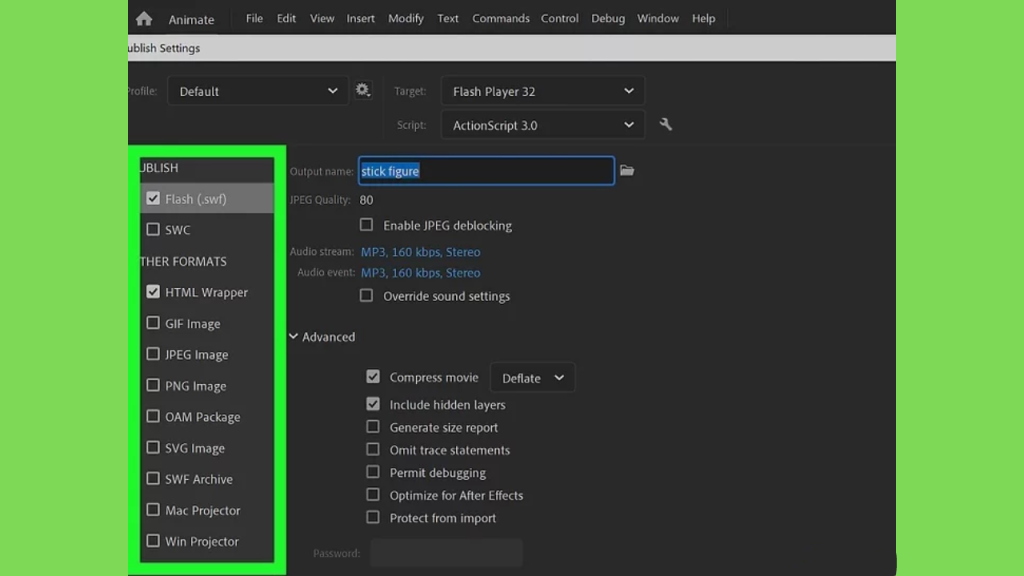This screenshot has height=576, width=1024.
Task: Check Override sound settings
Action: click(x=366, y=295)
